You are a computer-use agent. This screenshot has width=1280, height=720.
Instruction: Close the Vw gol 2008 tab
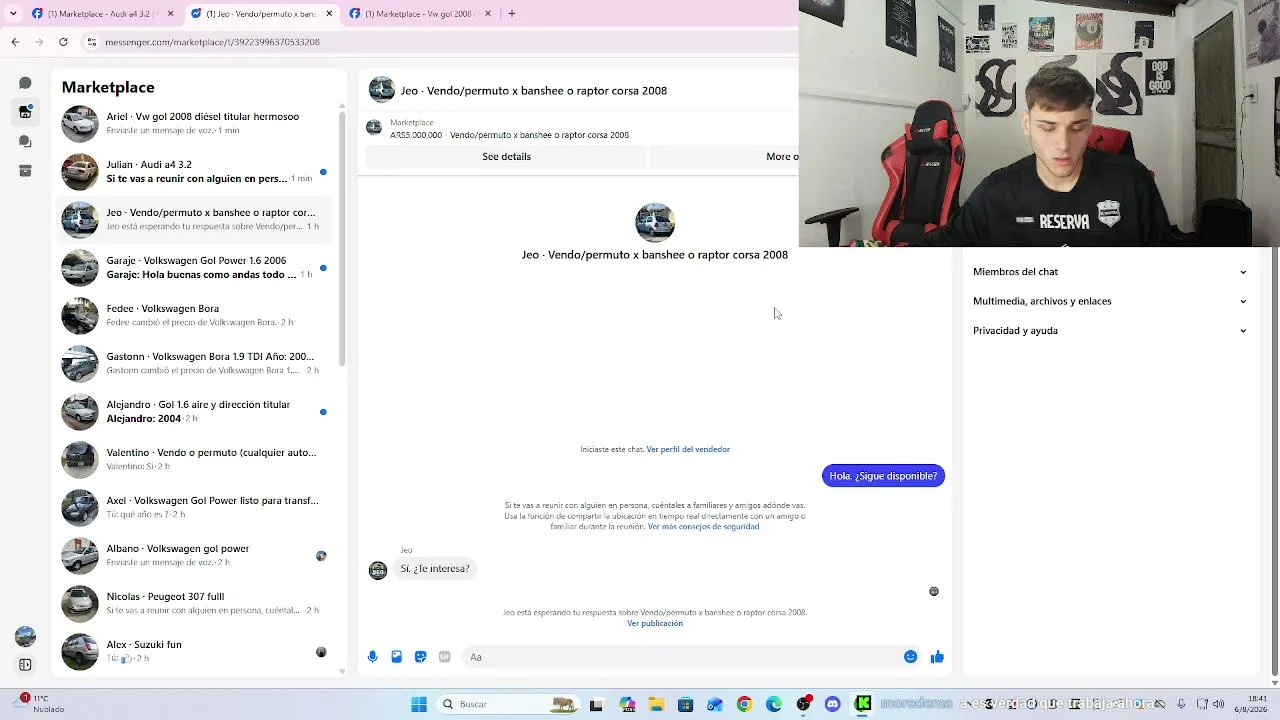[x=488, y=14]
